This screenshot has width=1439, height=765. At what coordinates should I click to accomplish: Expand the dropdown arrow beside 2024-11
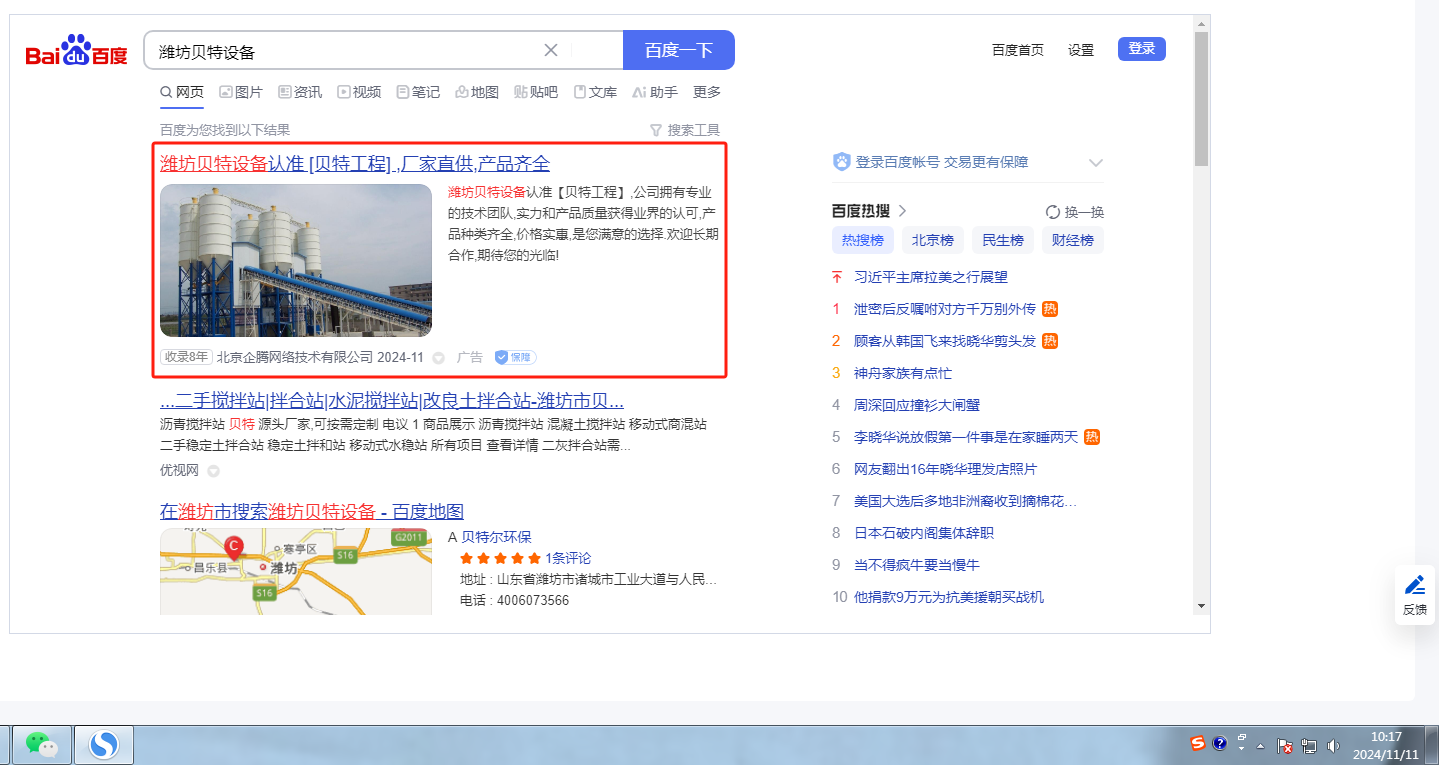coord(438,358)
